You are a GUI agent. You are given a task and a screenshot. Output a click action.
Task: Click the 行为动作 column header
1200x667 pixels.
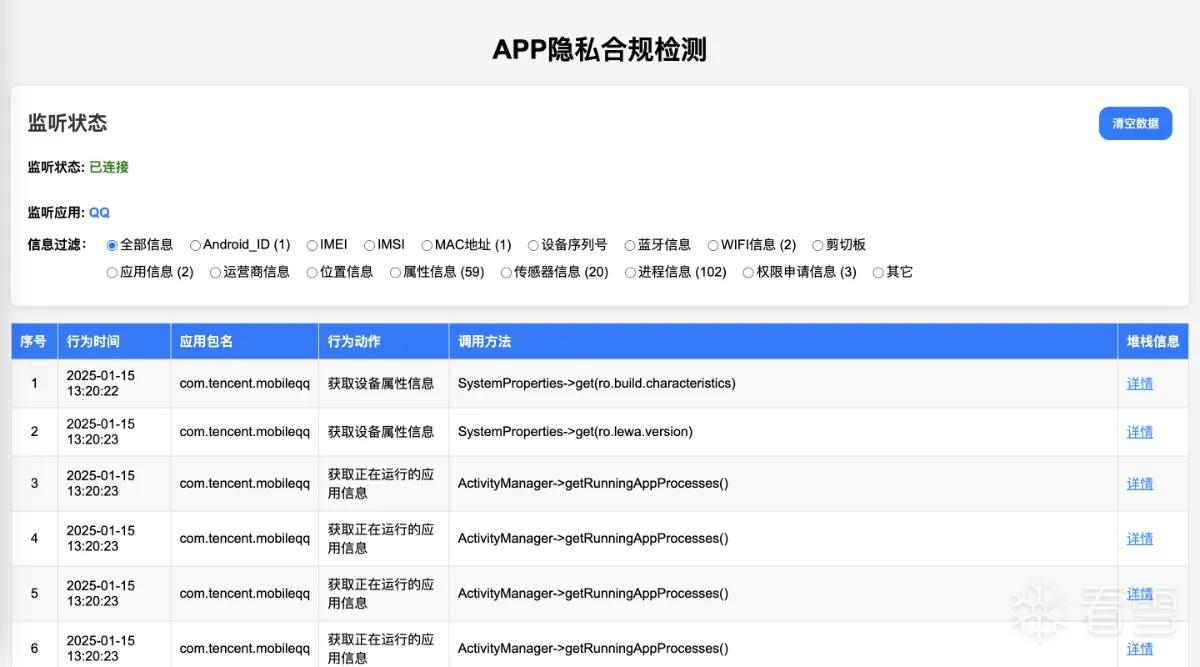point(384,341)
